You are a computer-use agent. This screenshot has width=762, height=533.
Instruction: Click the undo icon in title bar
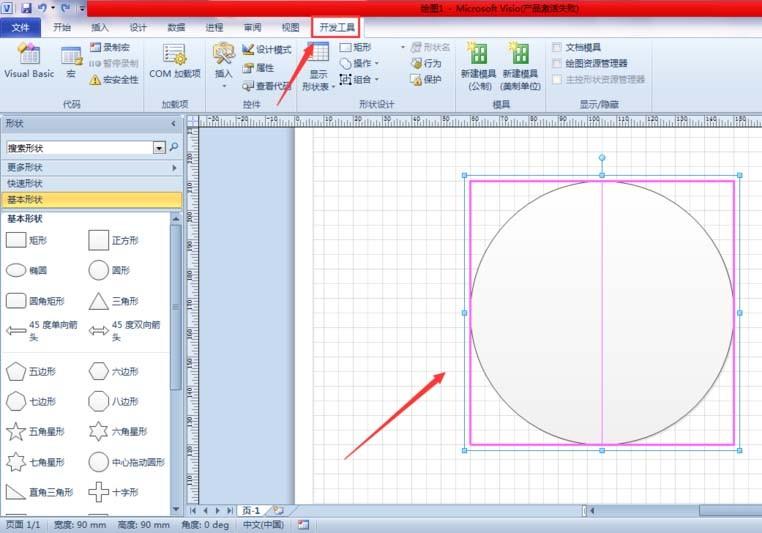(x=42, y=8)
